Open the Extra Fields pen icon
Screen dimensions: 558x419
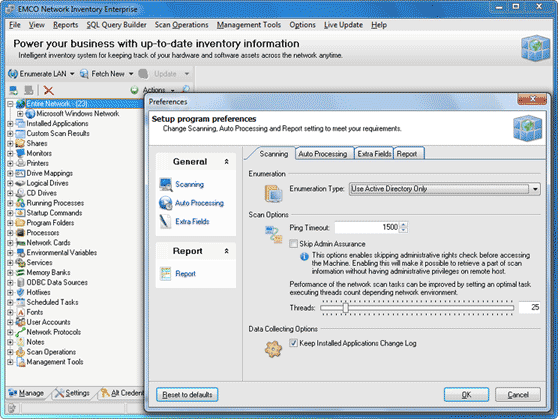[165, 221]
